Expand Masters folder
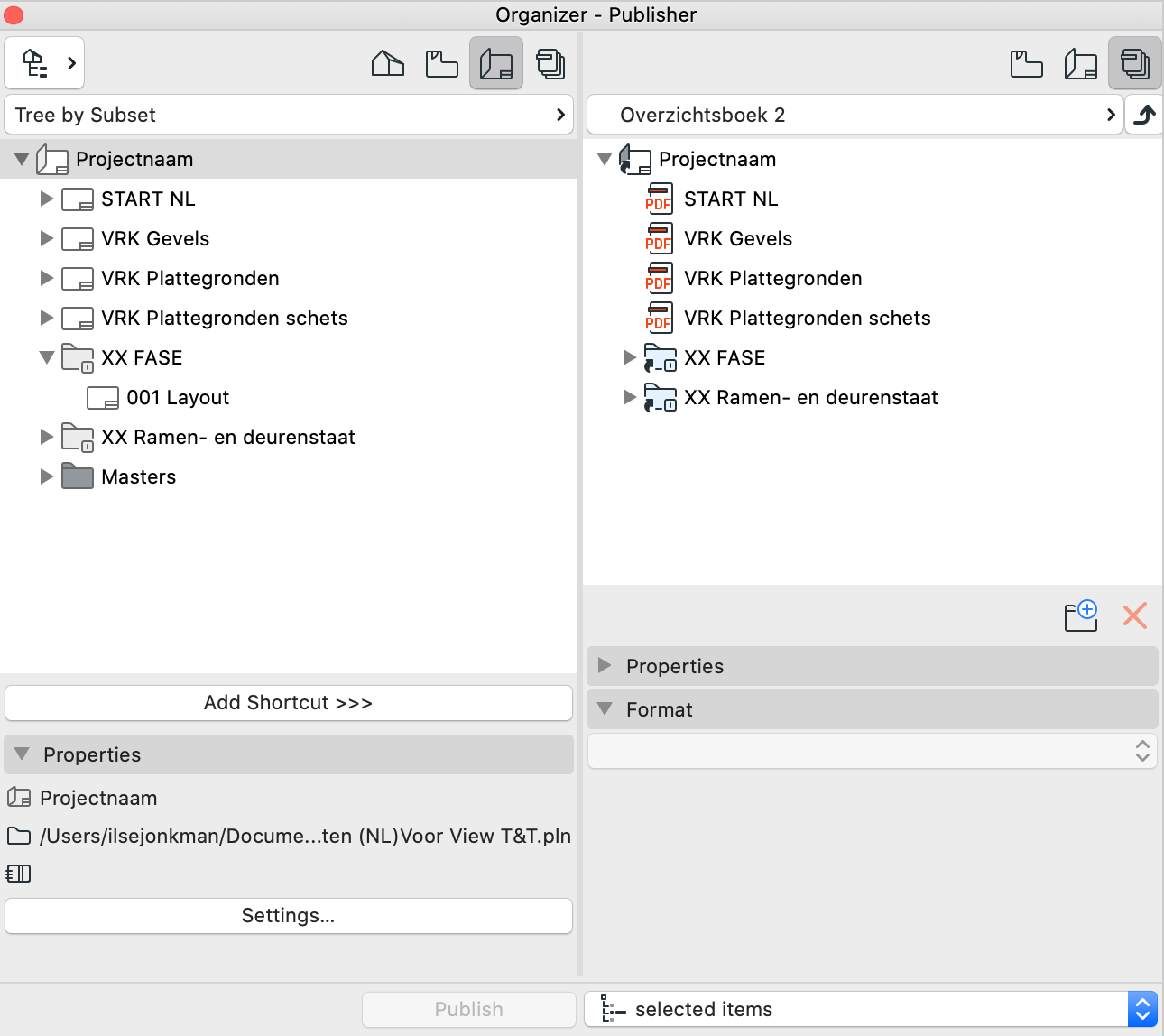The height and width of the screenshot is (1036, 1164). point(47,476)
